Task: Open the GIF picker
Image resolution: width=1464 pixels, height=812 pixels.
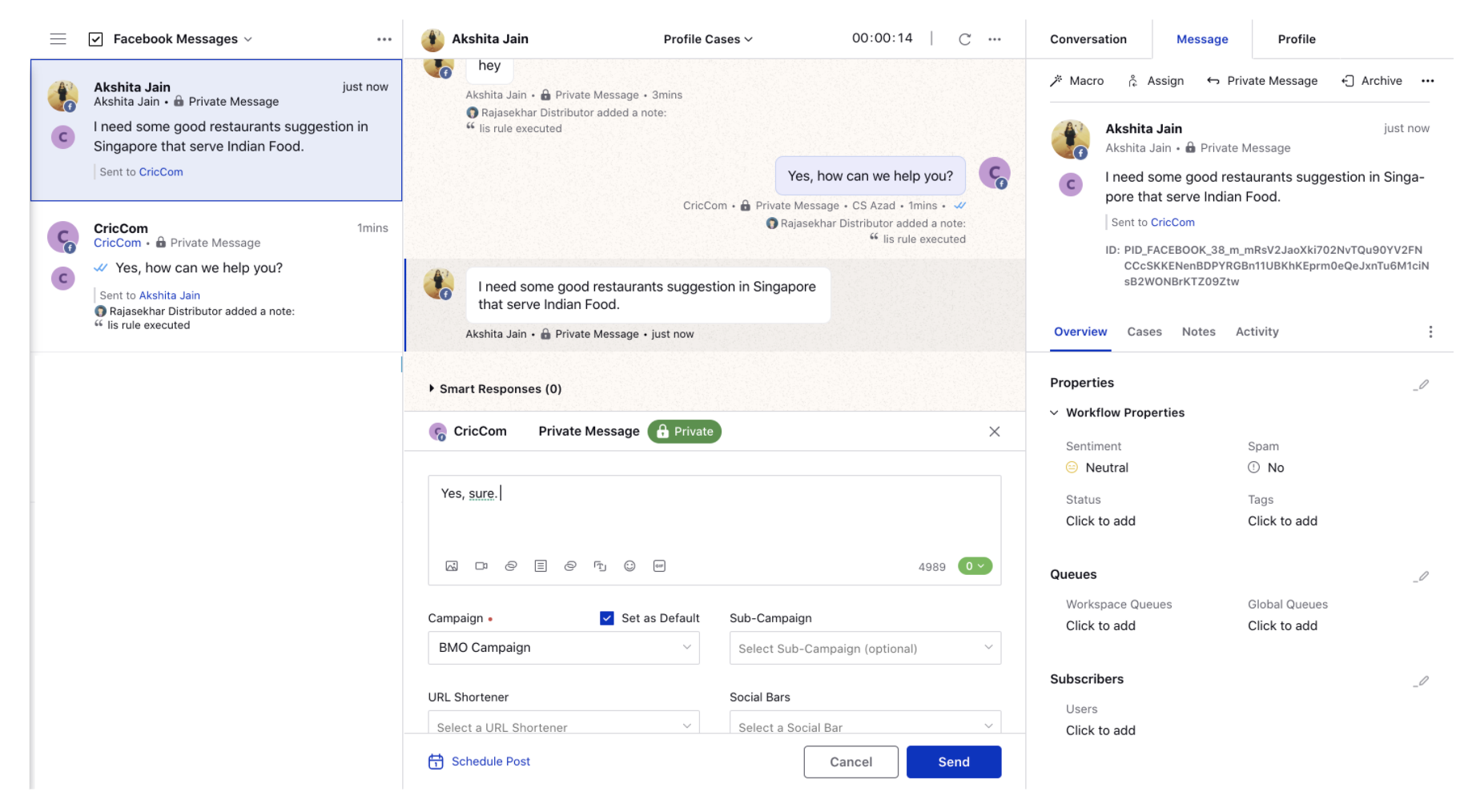Action: pos(659,566)
